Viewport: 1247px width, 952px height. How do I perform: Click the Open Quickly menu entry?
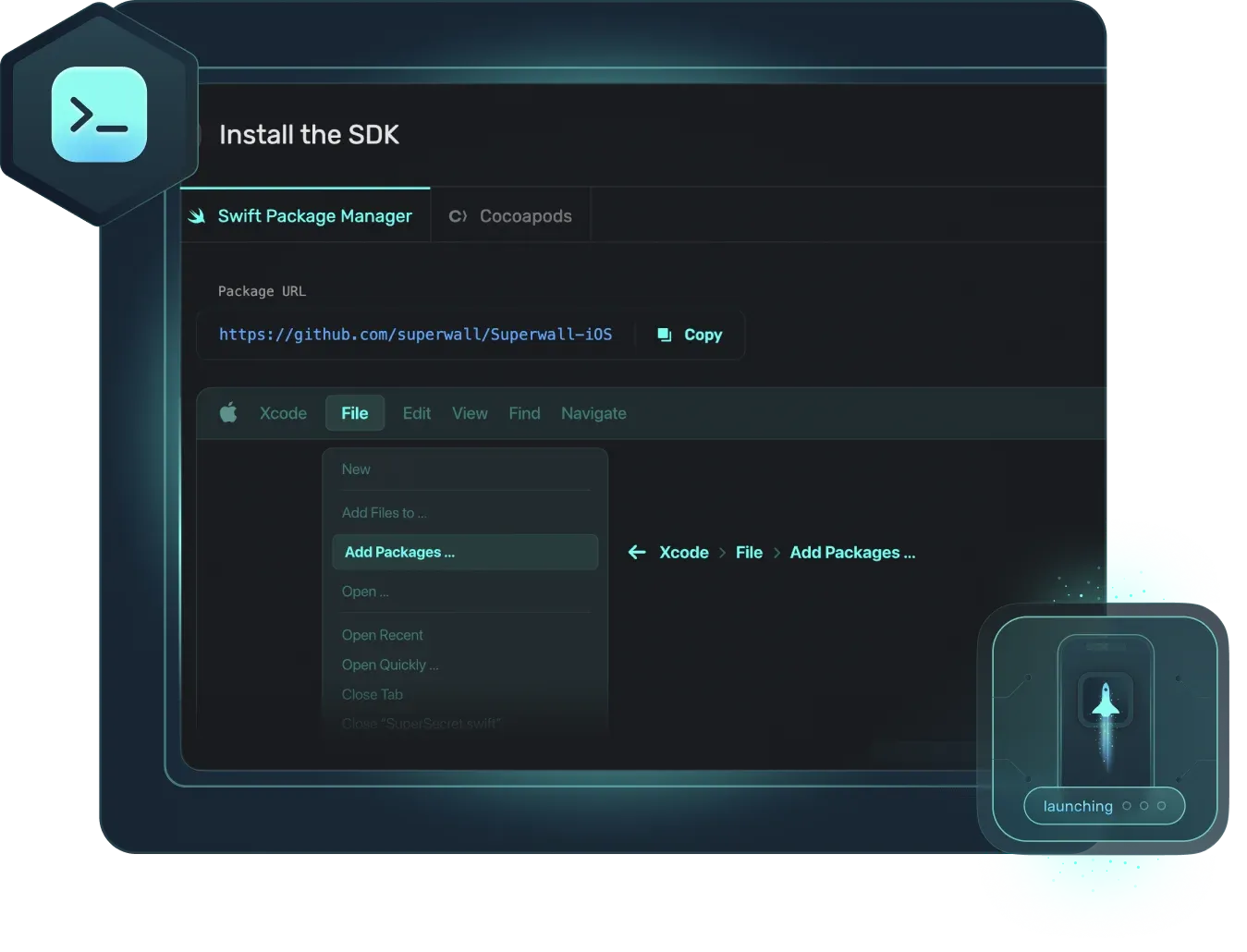point(389,665)
